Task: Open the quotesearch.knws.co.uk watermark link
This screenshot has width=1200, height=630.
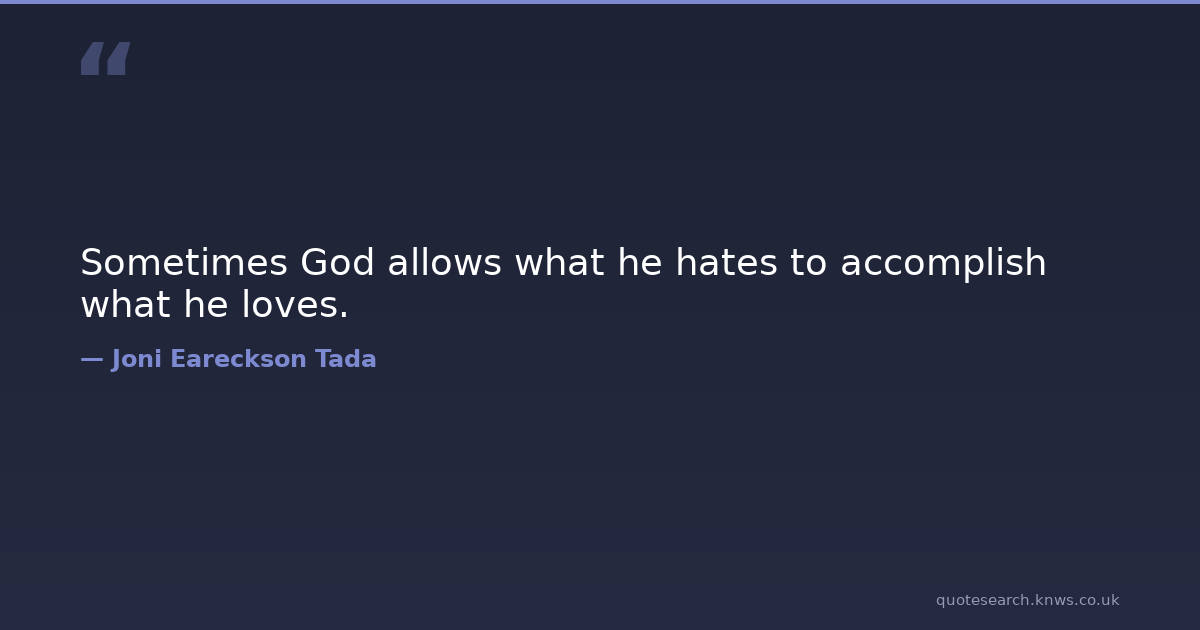Action: point(1027,600)
